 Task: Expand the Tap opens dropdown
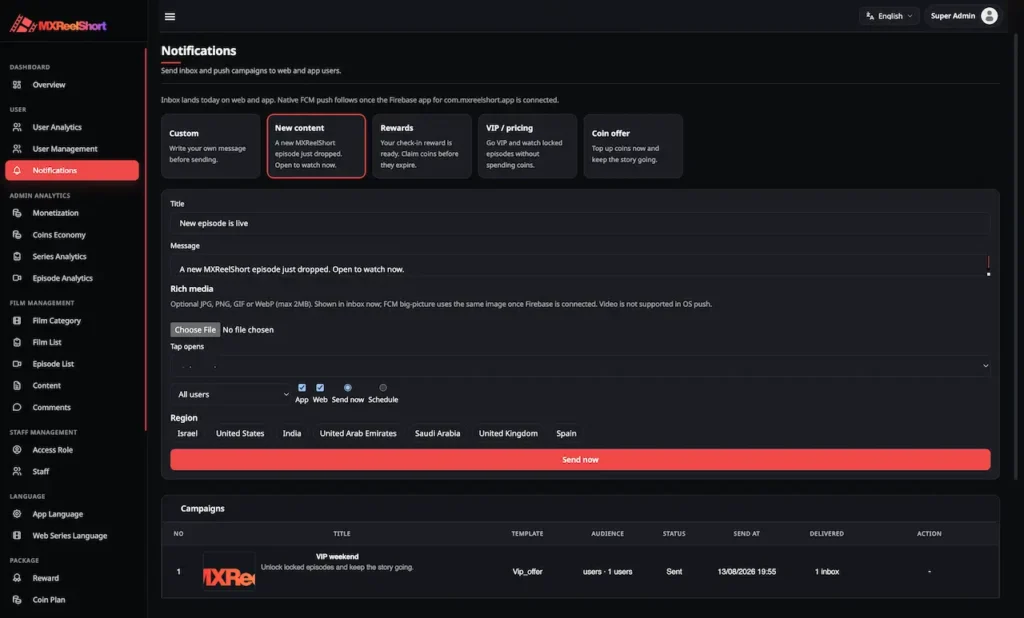(580, 366)
